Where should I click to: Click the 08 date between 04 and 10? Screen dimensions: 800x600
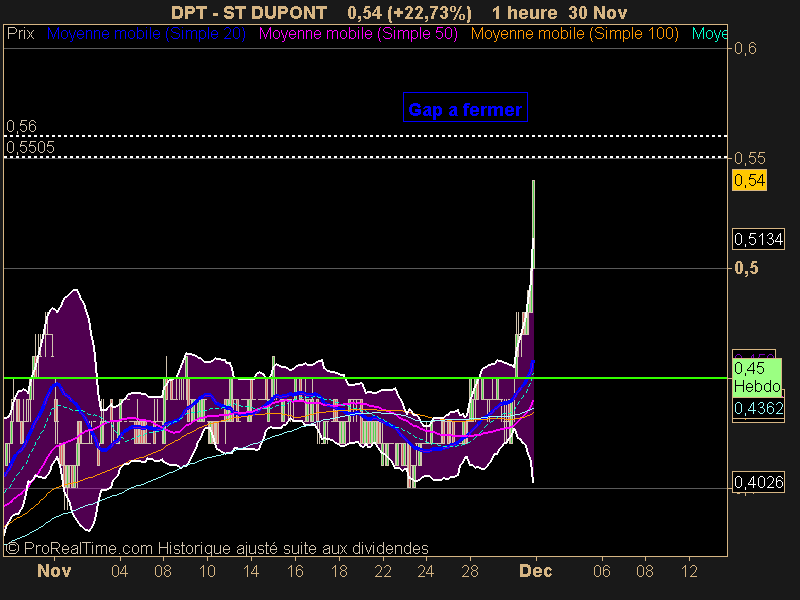pyautogui.click(x=163, y=570)
